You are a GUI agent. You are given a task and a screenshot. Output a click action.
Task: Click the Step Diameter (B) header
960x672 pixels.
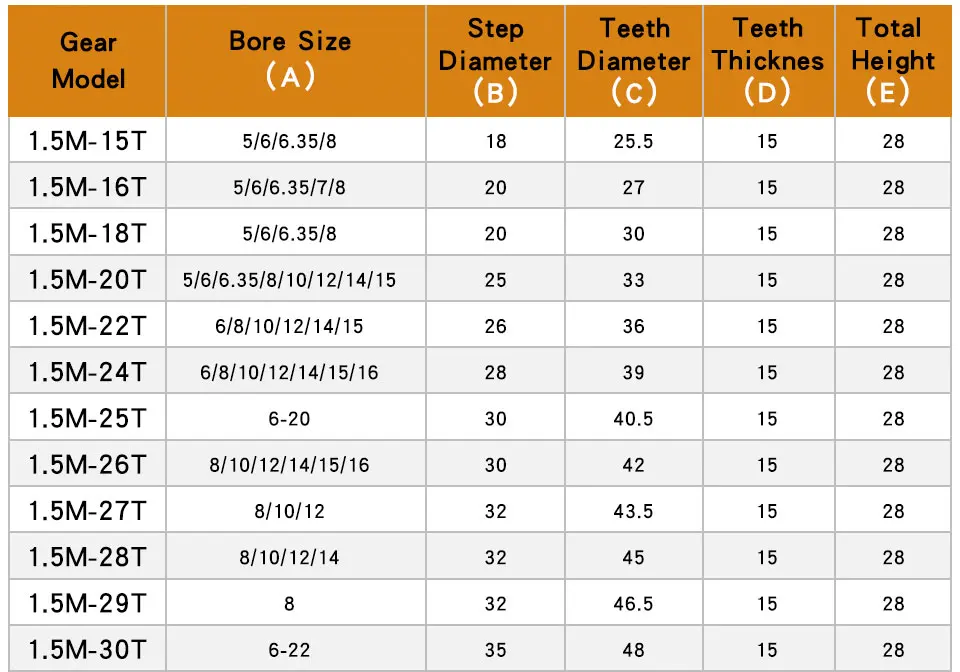(x=495, y=61)
